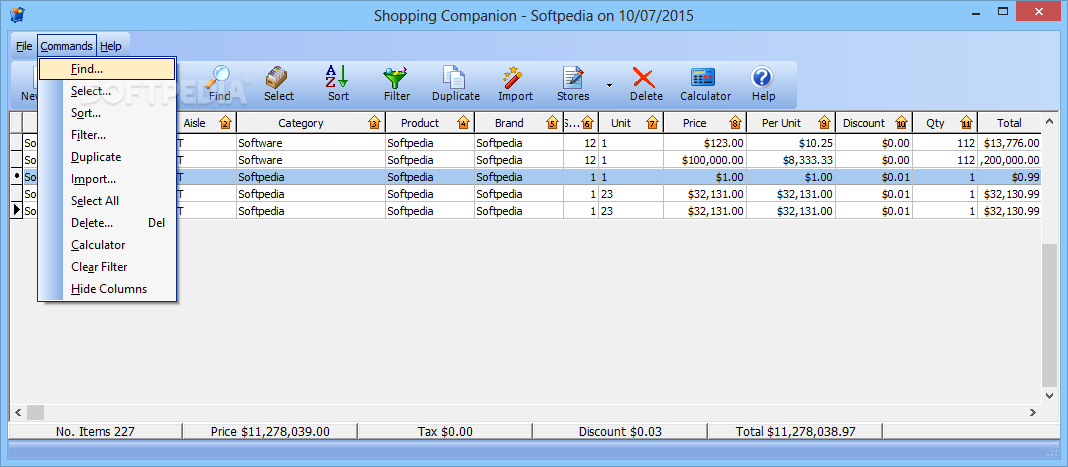Click the Delete red X toolbar icon
Image resolution: width=1068 pixels, height=467 pixels.
645,76
